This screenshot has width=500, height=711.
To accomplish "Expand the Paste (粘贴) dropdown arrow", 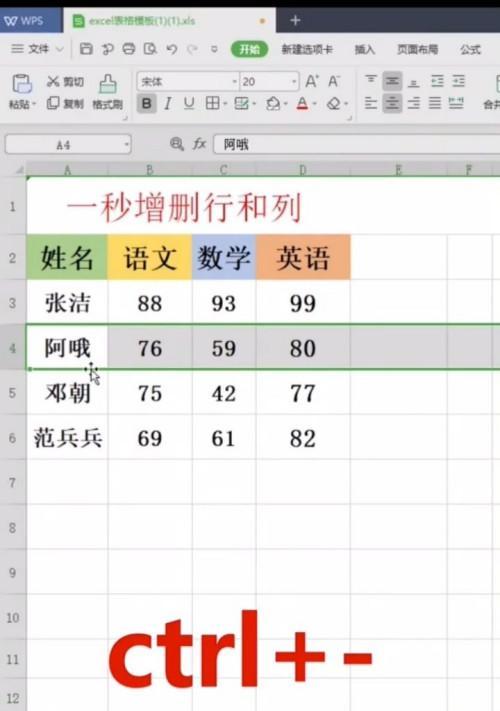I will 34,105.
